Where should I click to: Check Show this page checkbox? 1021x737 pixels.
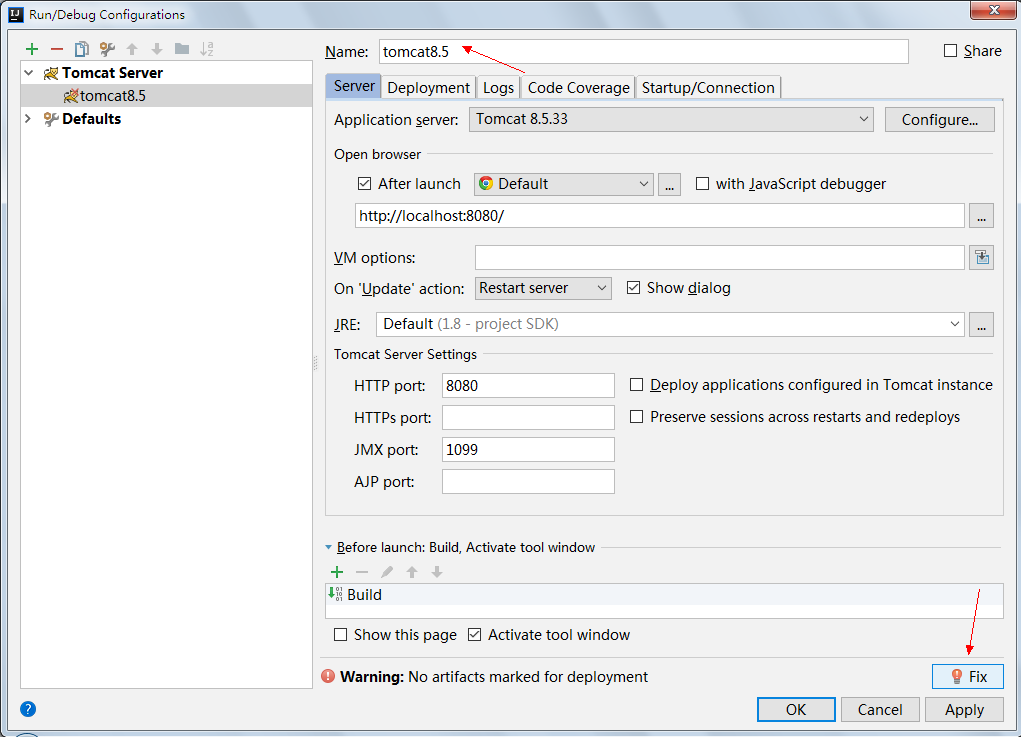coord(341,635)
